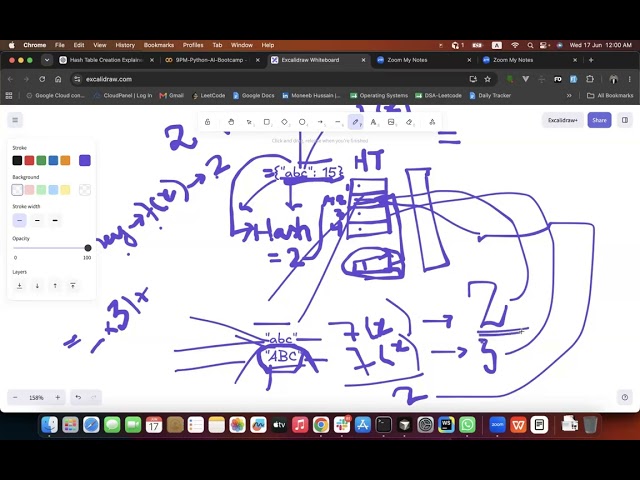Viewport: 640px width, 480px height.
Task: Open the Chrome Extensions puzzle icon
Action: click(x=590, y=79)
